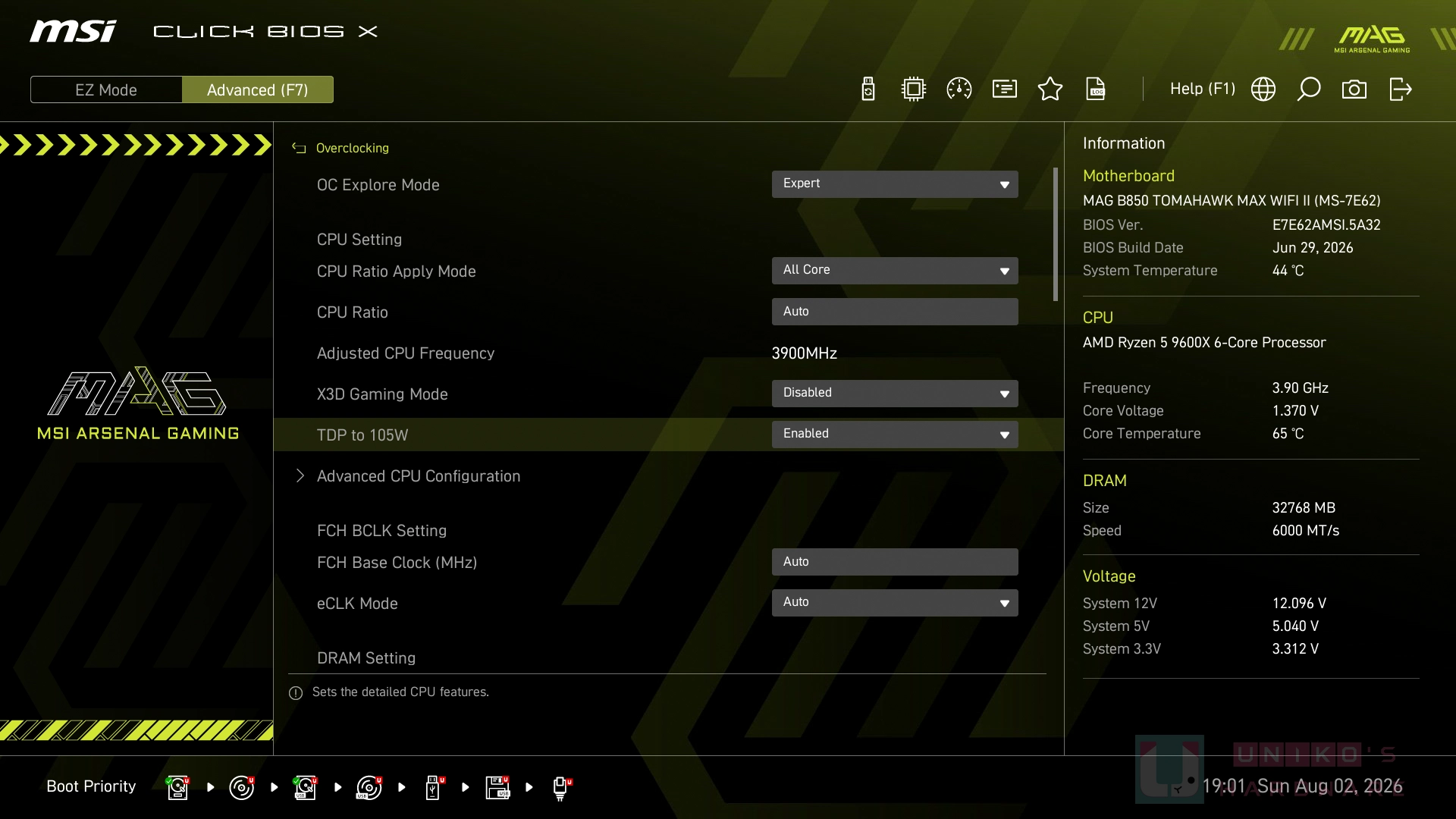1456x819 pixels.
Task: Click the TDP to 105W label
Action: click(x=362, y=435)
